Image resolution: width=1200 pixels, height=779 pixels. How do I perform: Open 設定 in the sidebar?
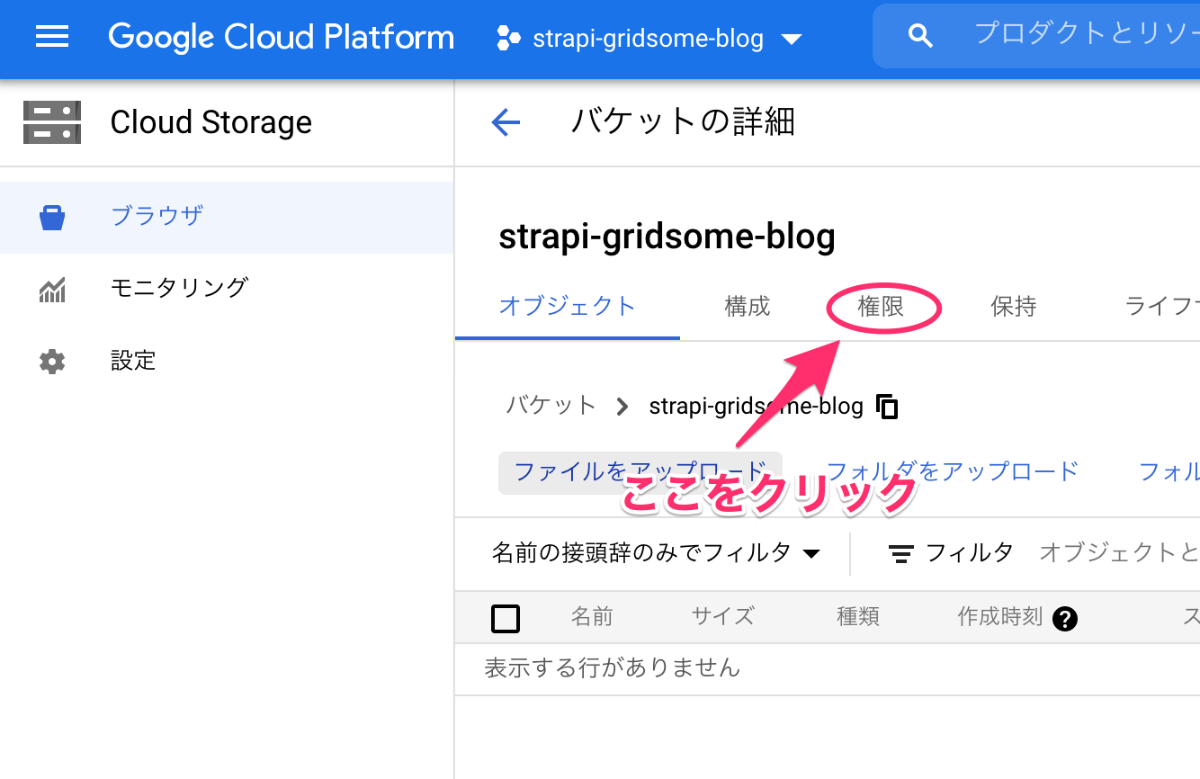(x=227, y=361)
